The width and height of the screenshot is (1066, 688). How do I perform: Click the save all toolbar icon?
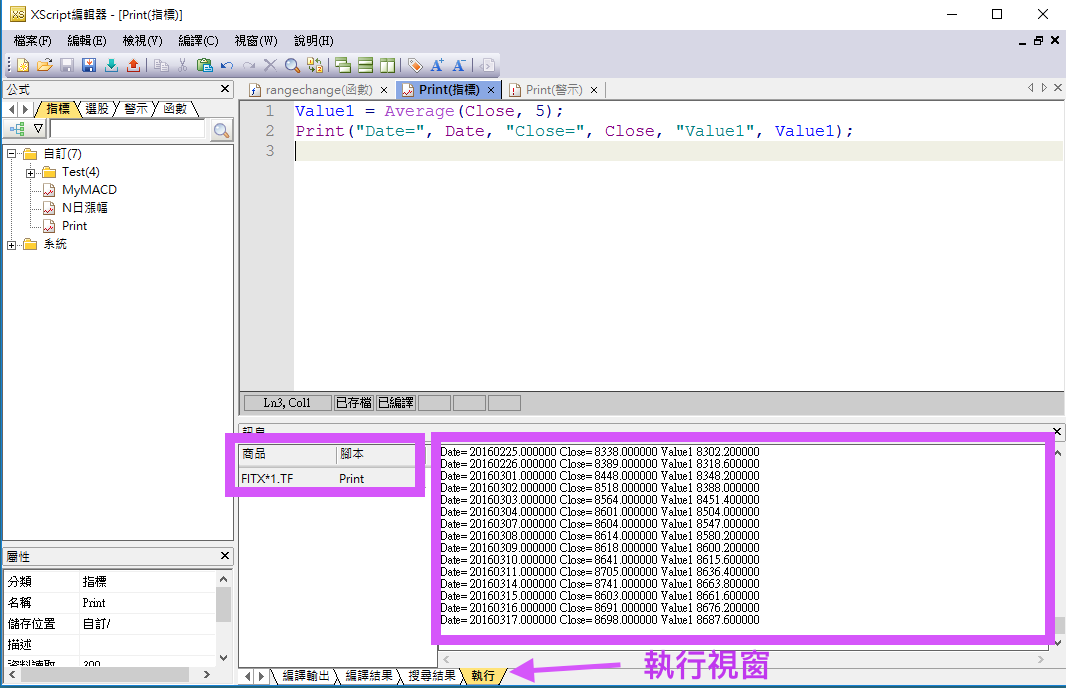point(88,65)
